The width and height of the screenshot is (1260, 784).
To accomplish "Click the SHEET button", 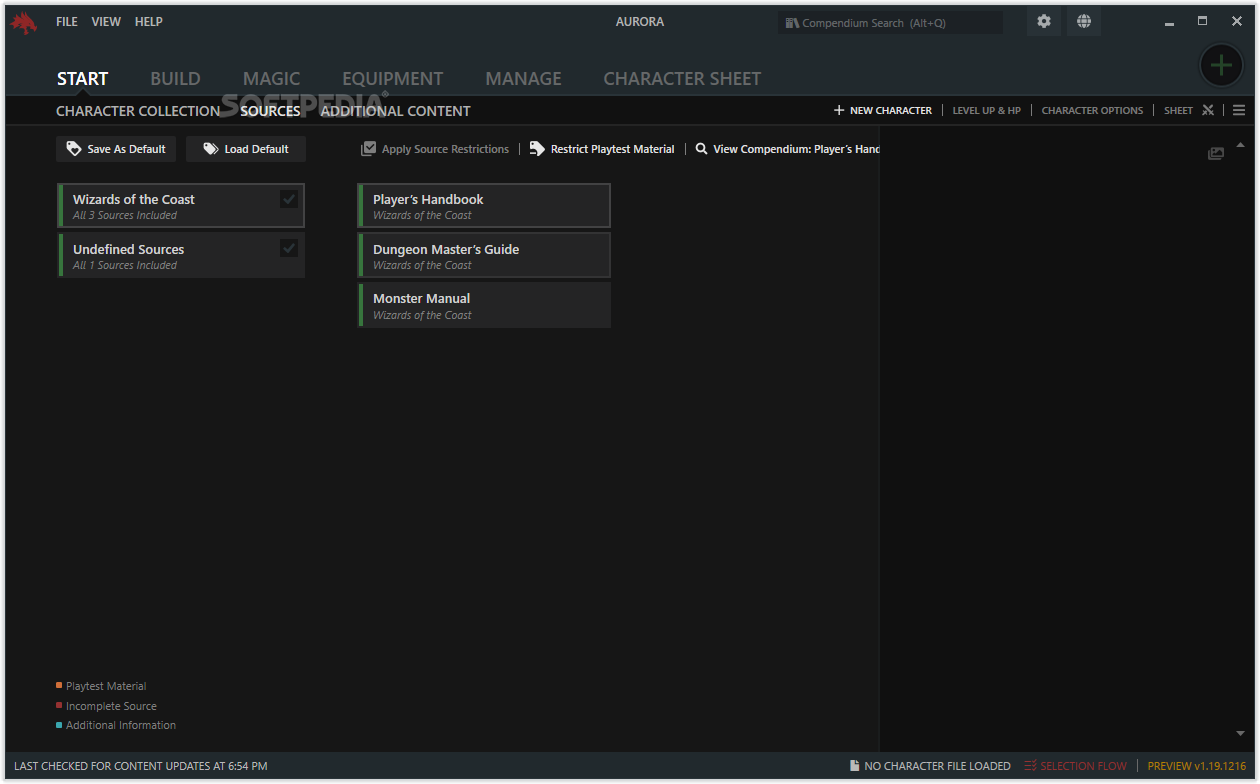I will coord(1178,110).
